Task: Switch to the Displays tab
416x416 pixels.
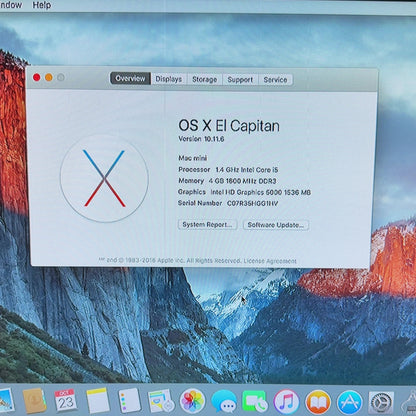Action: click(x=169, y=79)
